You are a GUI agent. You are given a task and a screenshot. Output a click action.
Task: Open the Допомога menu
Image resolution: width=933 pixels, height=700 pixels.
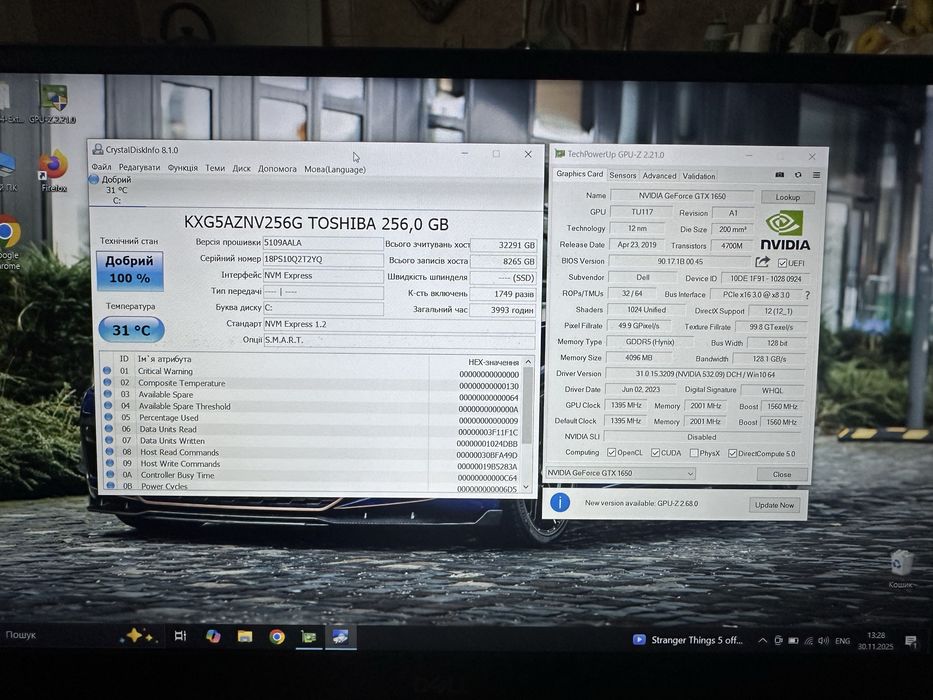tap(277, 169)
